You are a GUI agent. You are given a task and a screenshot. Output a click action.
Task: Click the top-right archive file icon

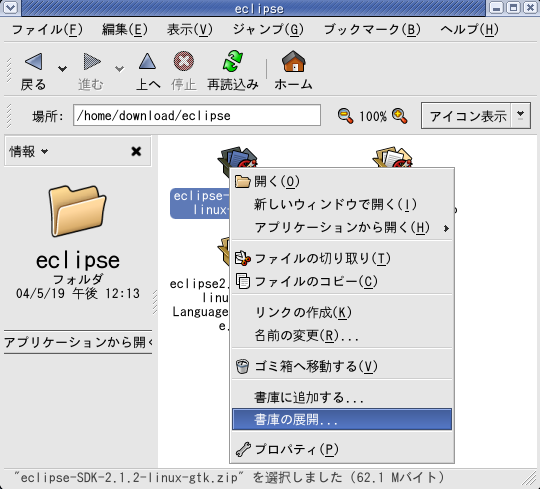click(392, 157)
